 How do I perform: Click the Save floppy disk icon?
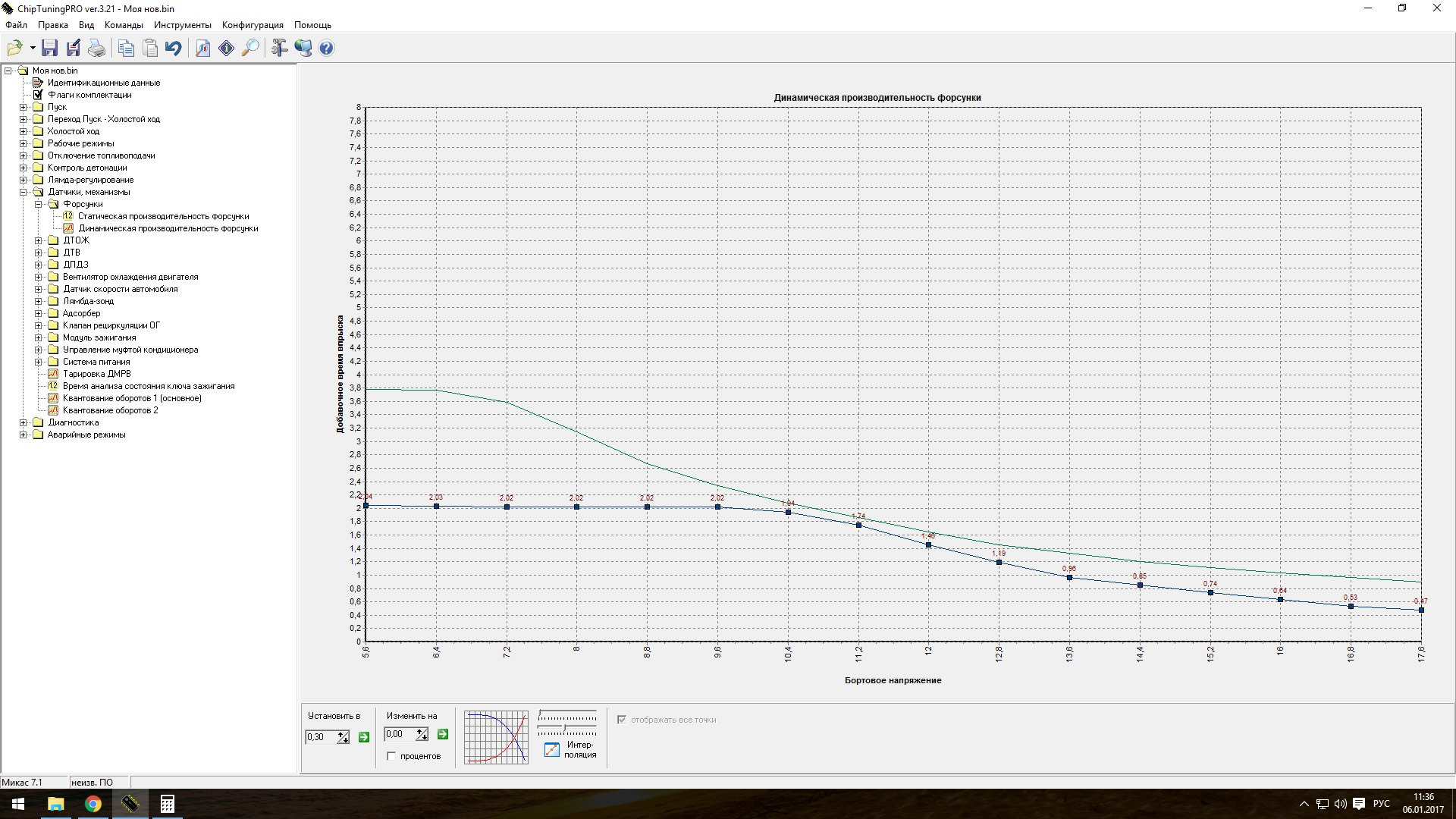[x=49, y=49]
